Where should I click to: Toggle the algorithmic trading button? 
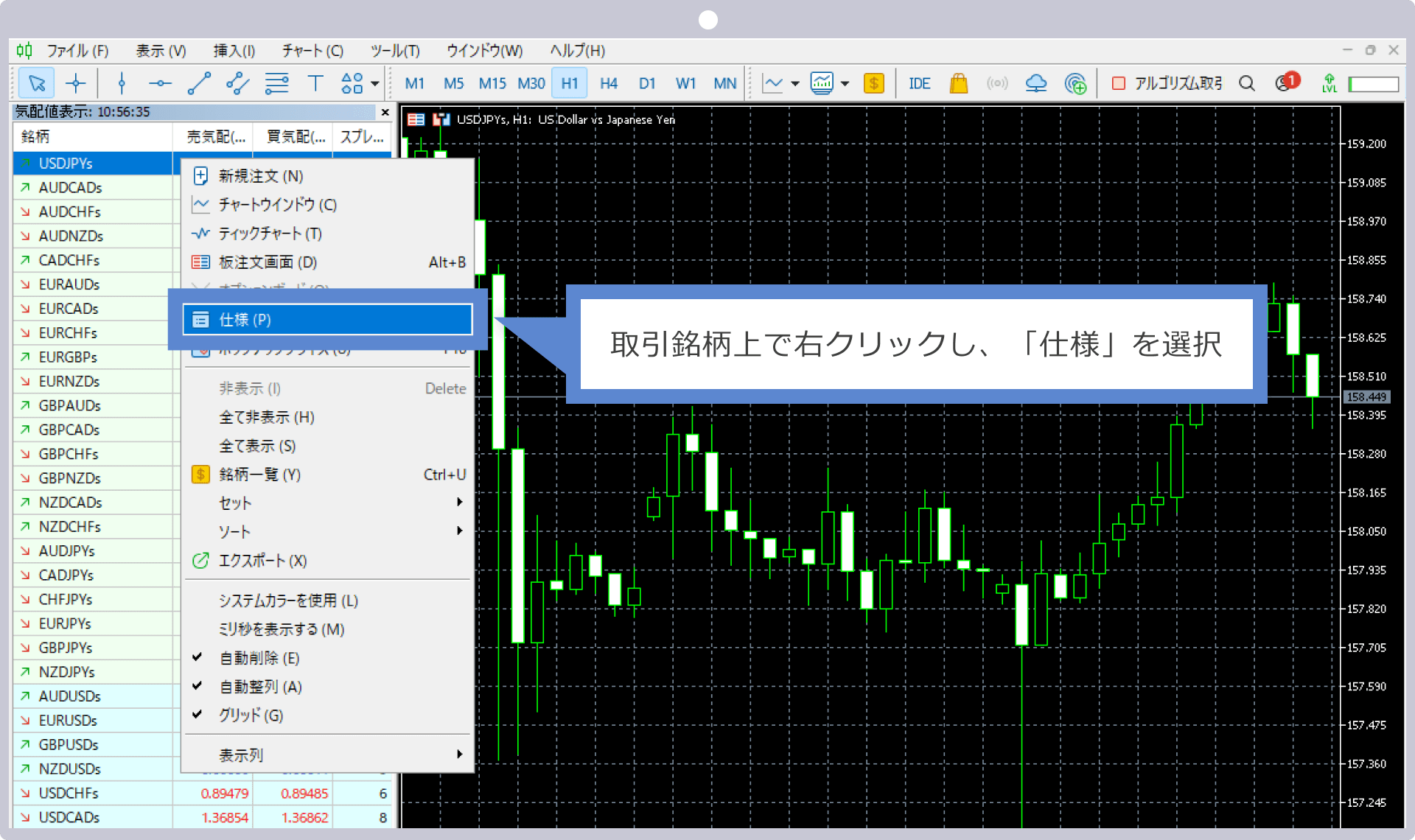pos(1166,83)
